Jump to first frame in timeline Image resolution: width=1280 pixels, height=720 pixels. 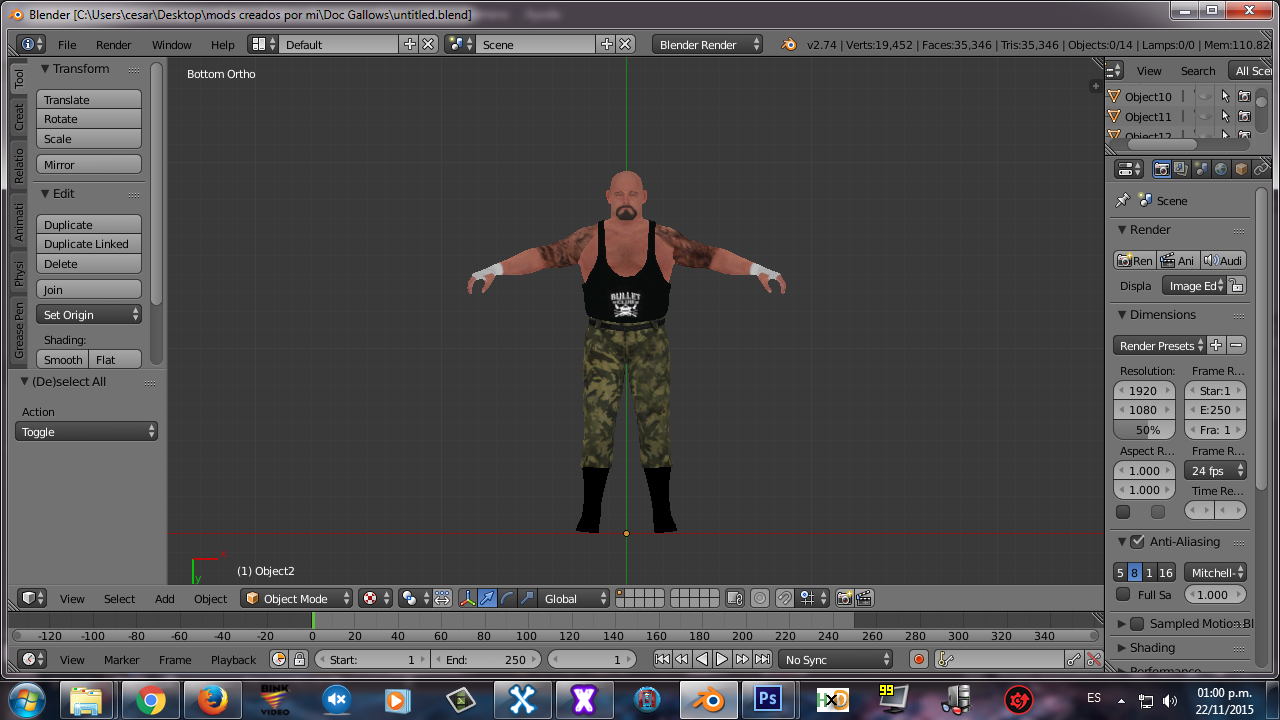click(662, 659)
